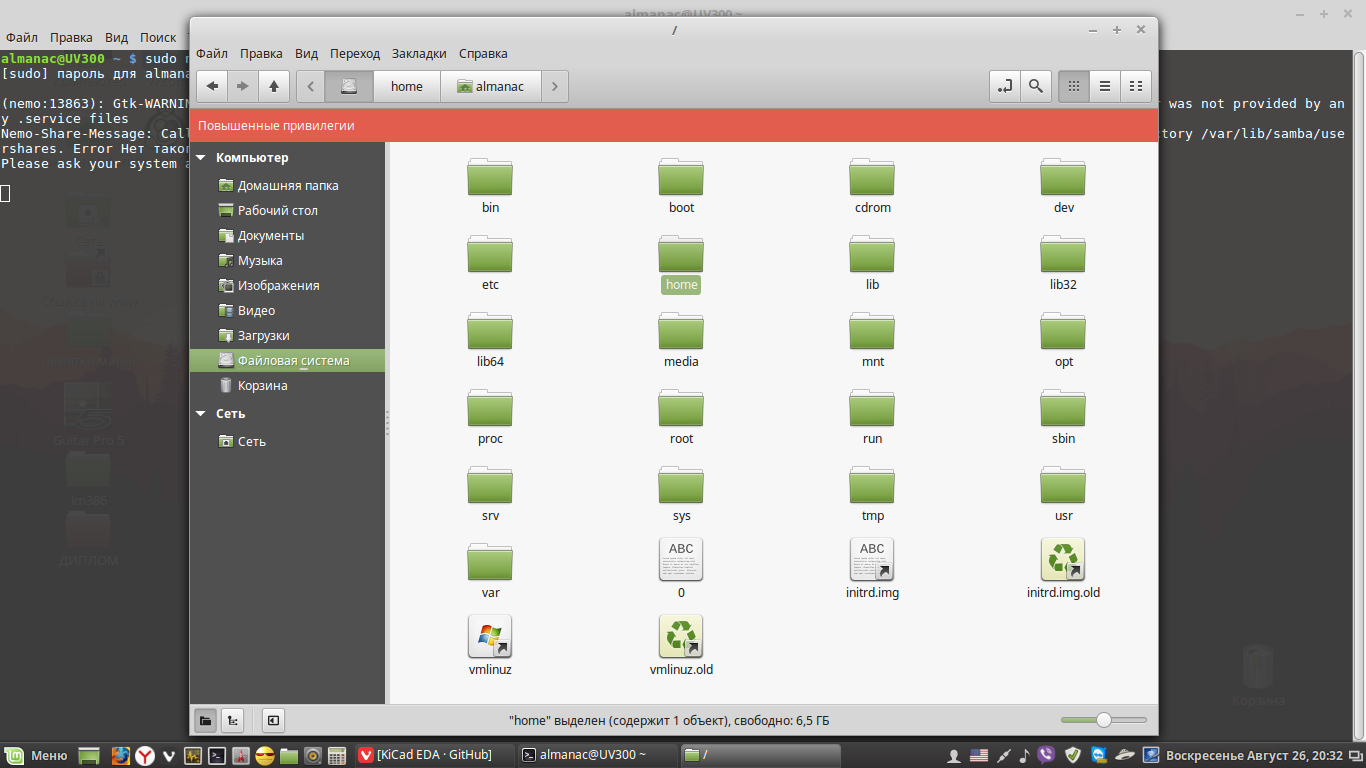Open the Сеть network item in the sidebar

pos(287,442)
